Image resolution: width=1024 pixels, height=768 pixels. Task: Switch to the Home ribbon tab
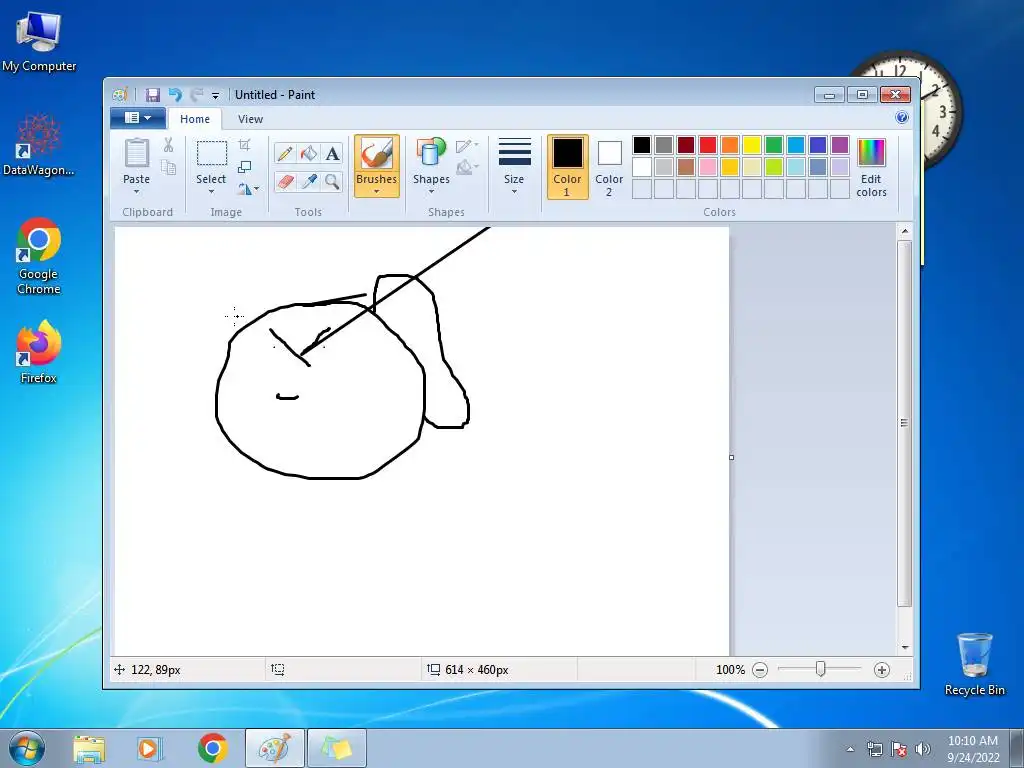point(195,119)
